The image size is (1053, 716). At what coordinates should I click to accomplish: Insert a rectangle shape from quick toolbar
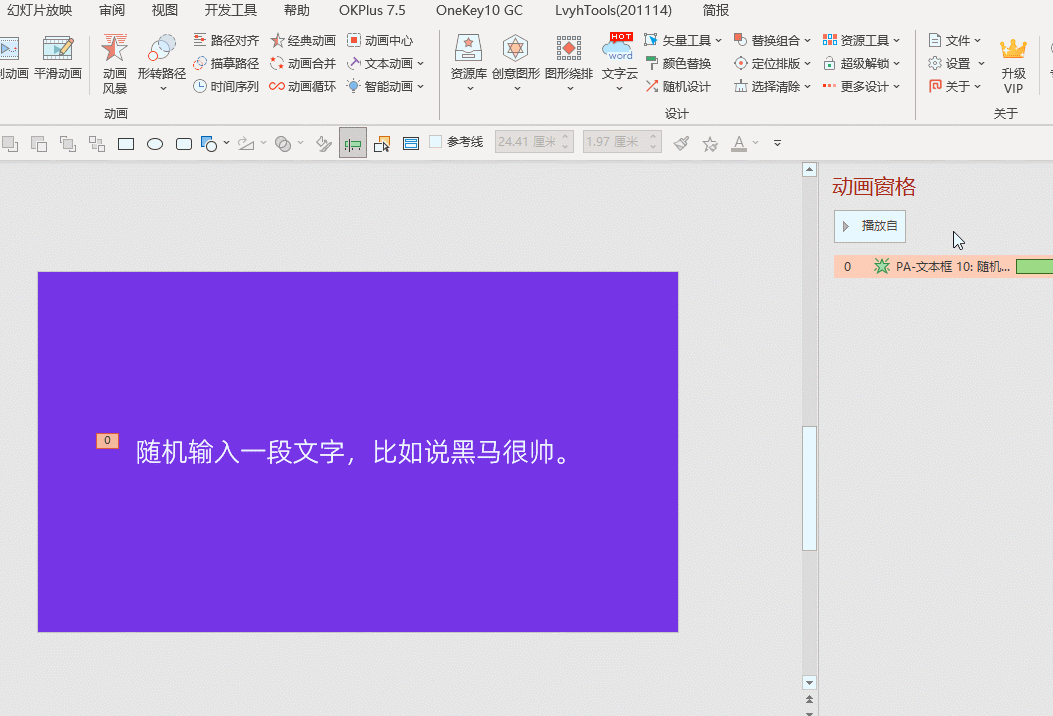click(x=126, y=143)
